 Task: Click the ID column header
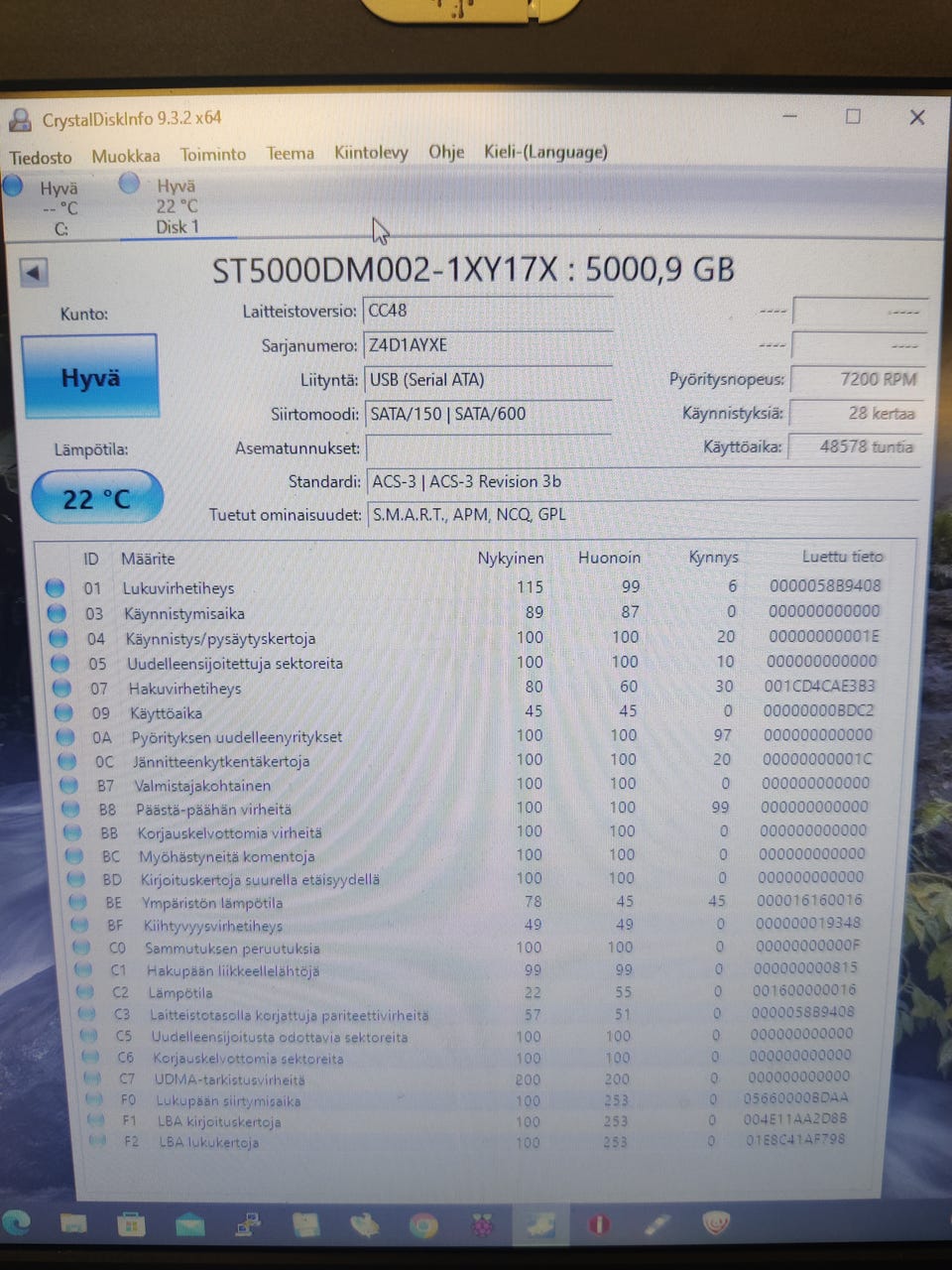click(90, 560)
